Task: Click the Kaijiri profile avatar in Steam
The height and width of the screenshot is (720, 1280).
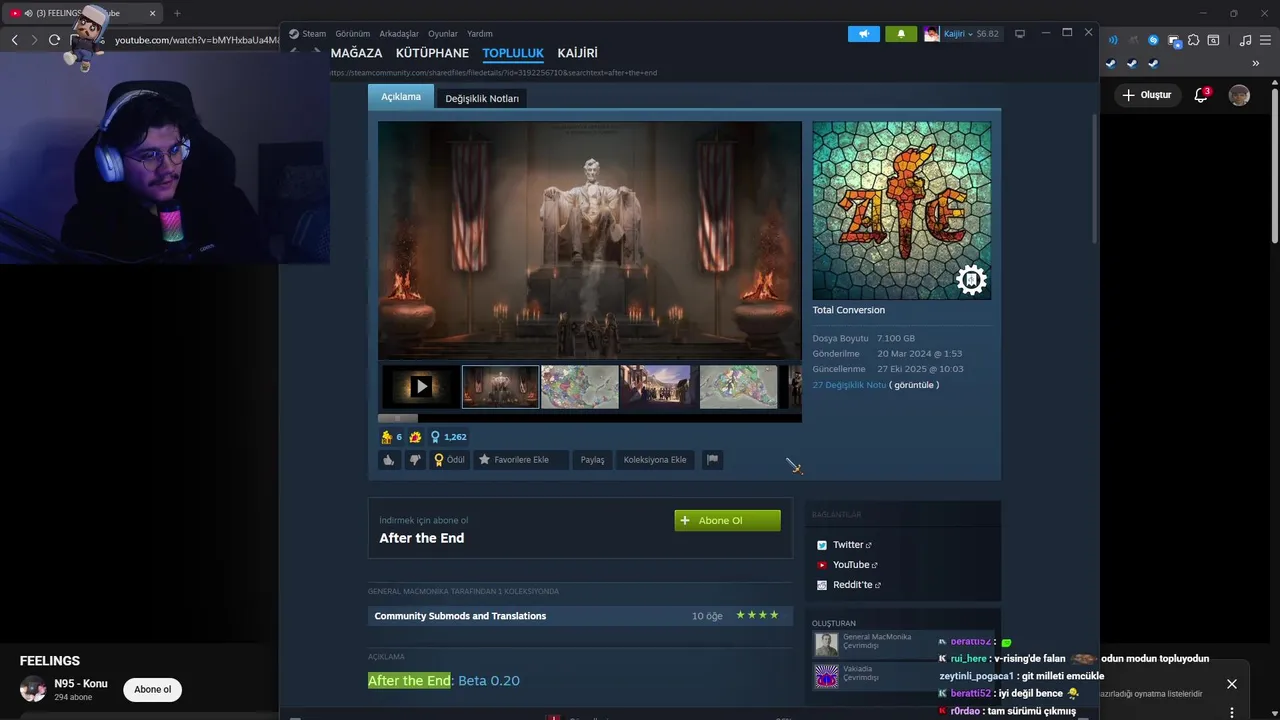Action: pos(932,34)
